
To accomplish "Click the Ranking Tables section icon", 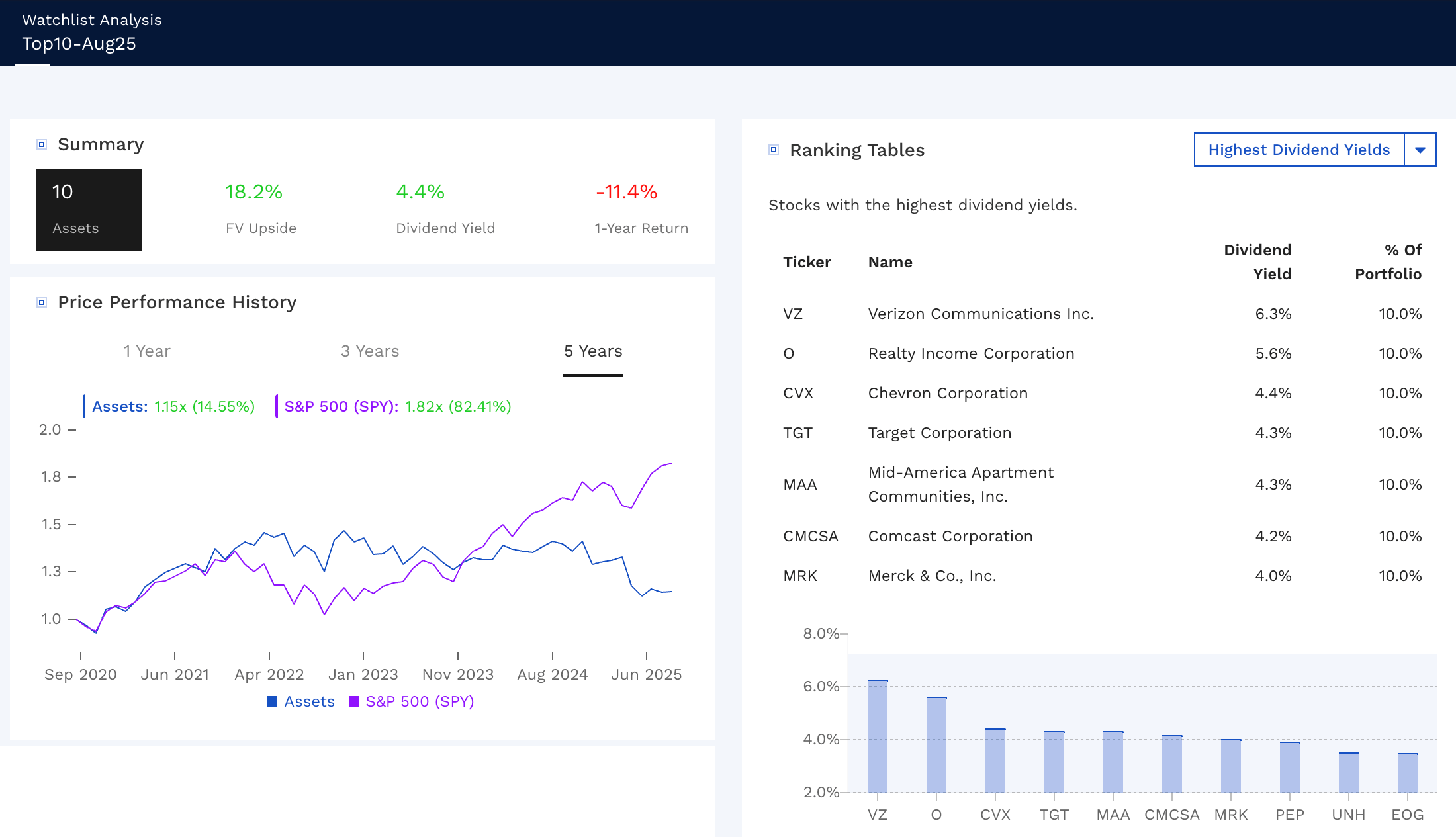I will pyautogui.click(x=774, y=150).
